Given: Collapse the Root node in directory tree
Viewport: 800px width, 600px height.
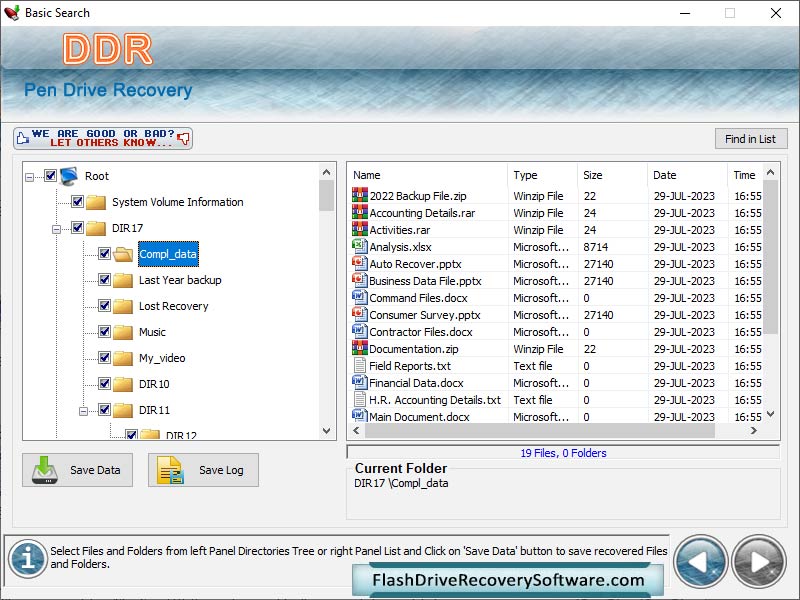Looking at the screenshot, I should (x=29, y=176).
